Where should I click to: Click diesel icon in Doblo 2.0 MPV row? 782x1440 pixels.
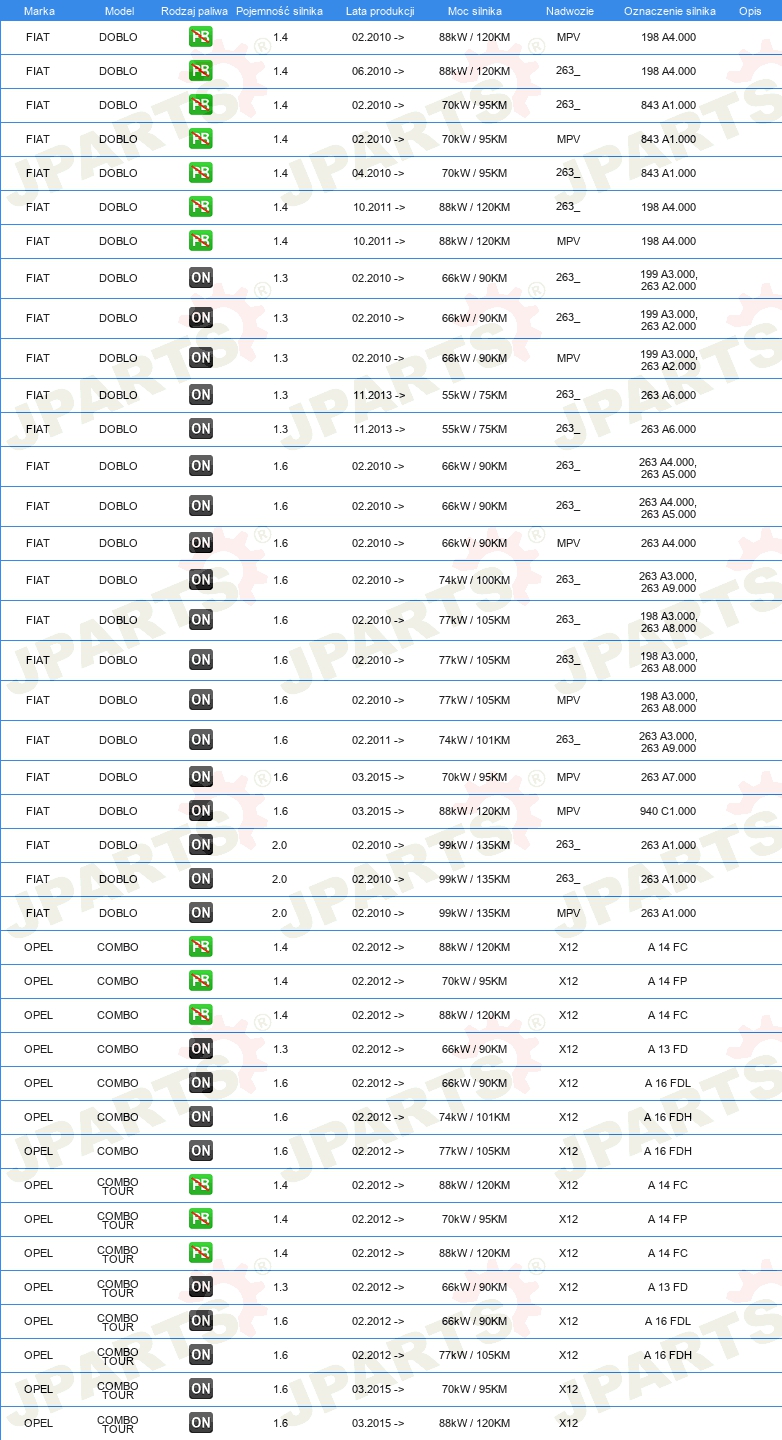[200, 913]
